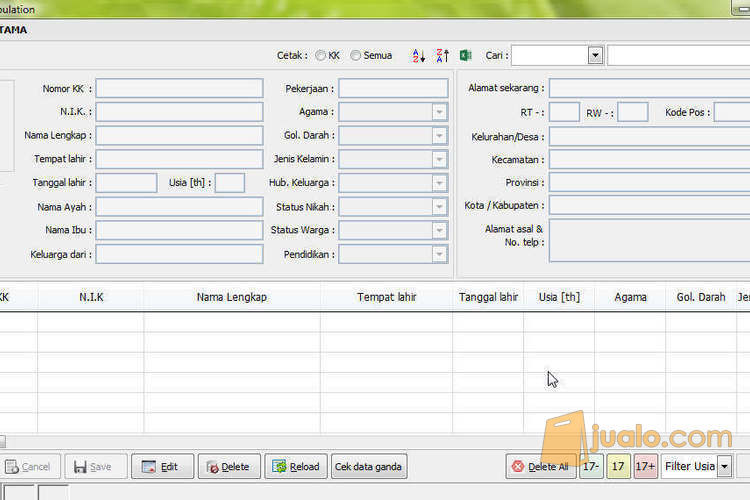
Task: Click the Alamat sekarang field
Action: pyautogui.click(x=650, y=88)
